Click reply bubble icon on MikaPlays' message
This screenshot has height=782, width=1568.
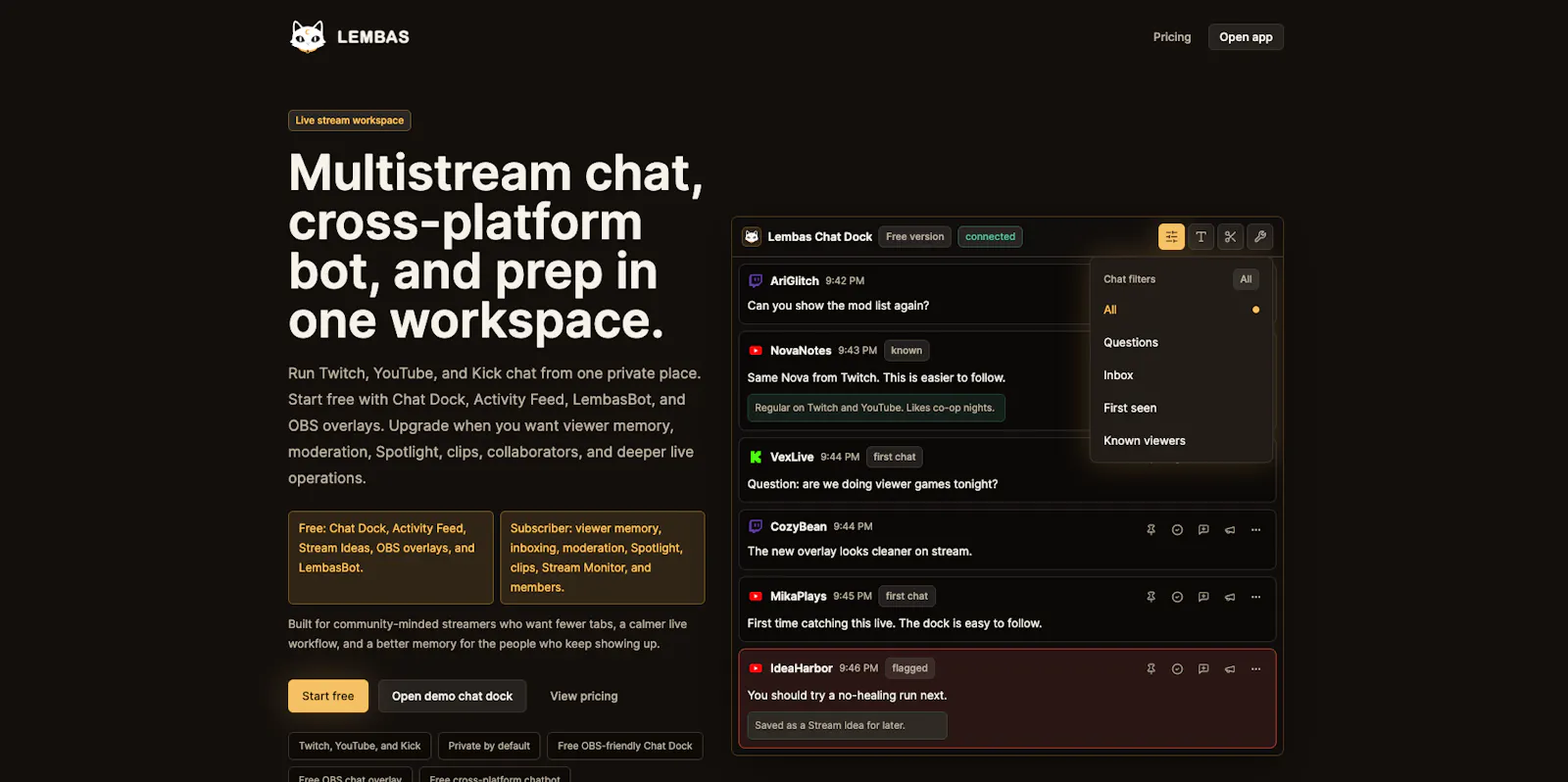pos(1203,597)
